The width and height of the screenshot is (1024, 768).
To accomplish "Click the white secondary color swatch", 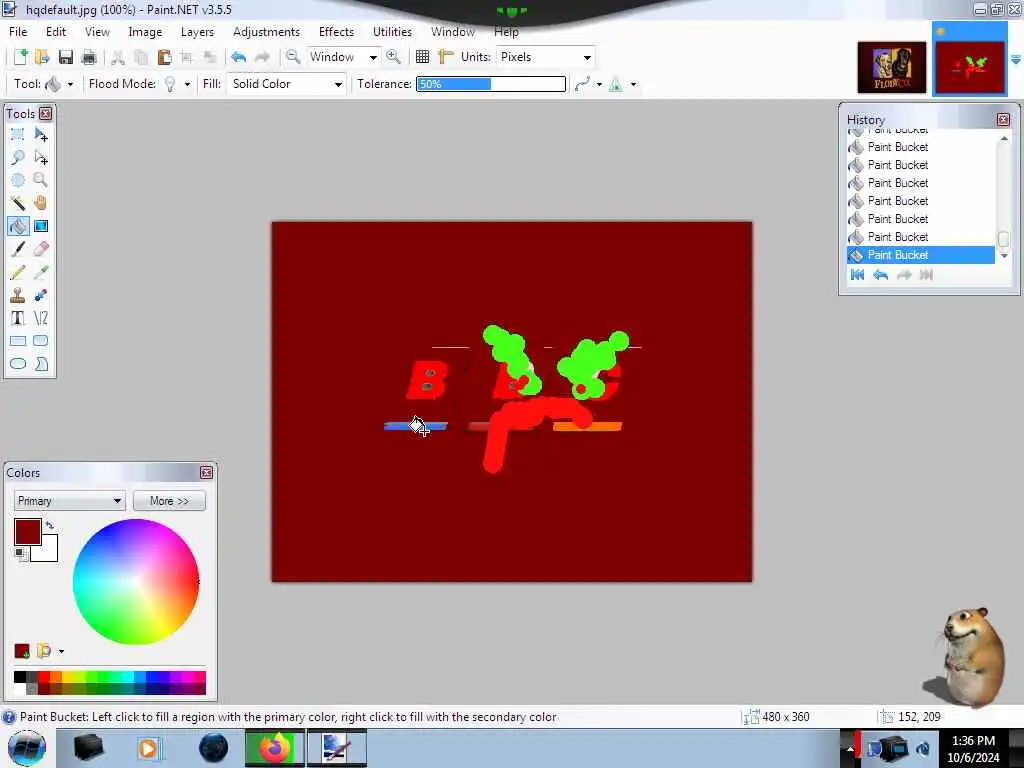I will point(48,551).
